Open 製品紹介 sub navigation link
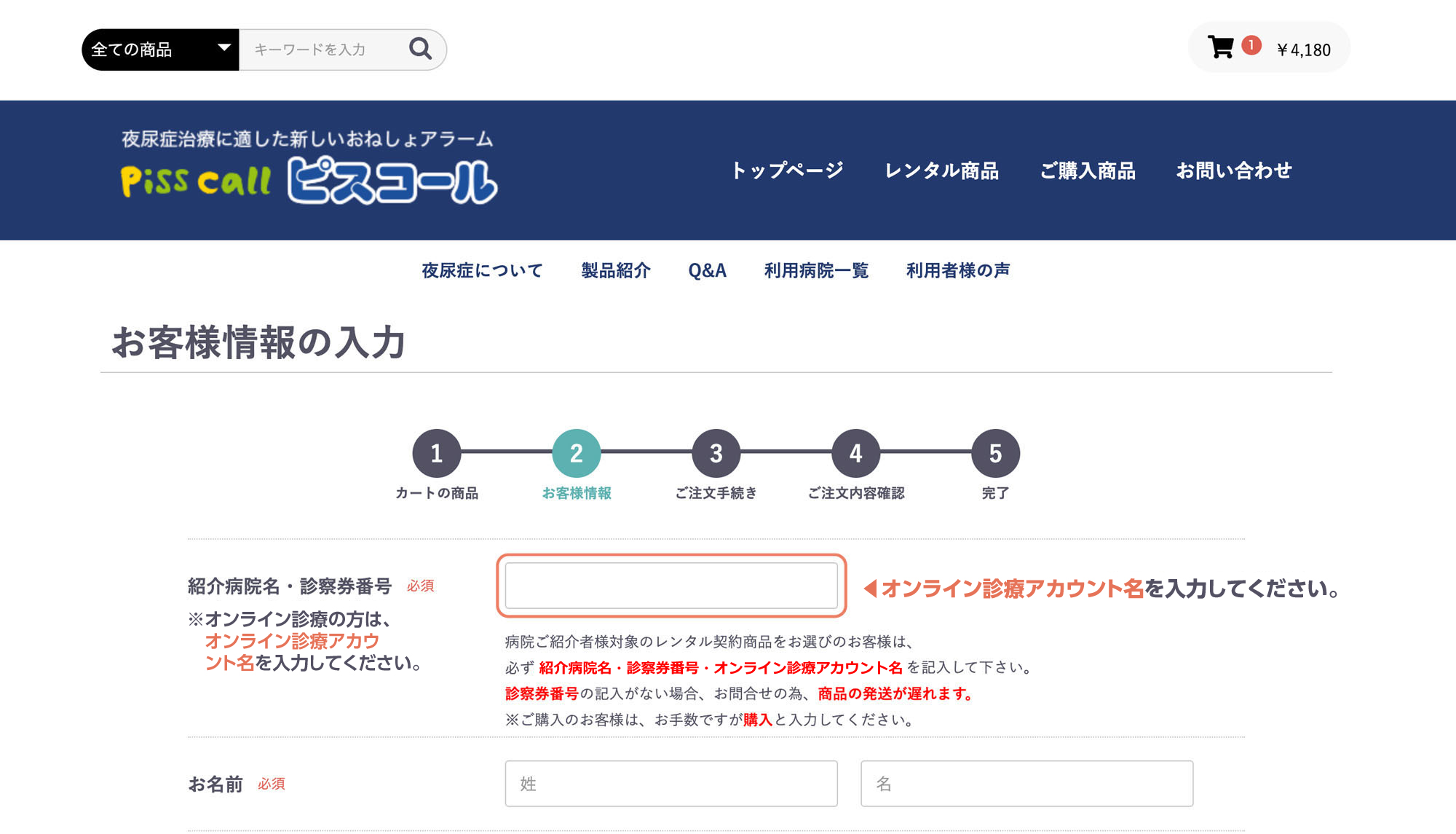The width and height of the screenshot is (1456, 834). pos(616,270)
